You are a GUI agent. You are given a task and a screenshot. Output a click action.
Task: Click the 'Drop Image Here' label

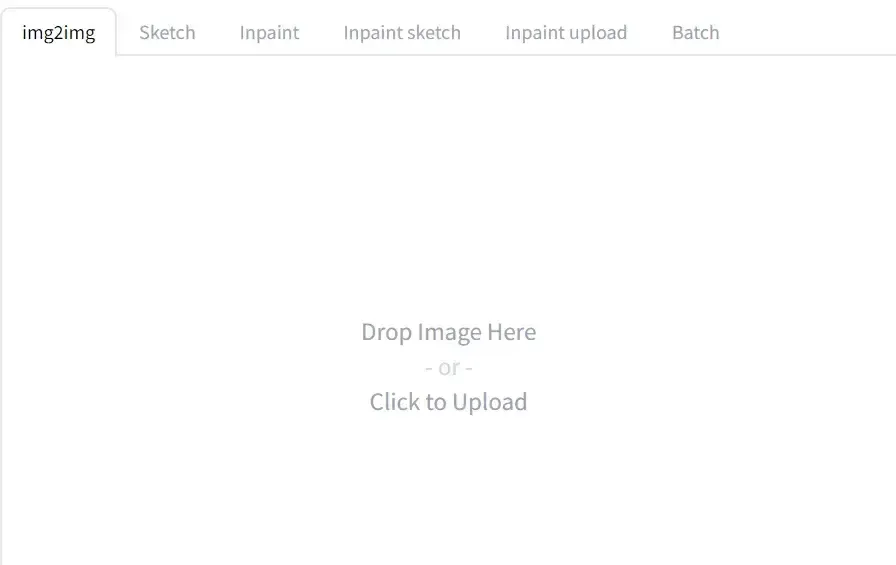449,332
